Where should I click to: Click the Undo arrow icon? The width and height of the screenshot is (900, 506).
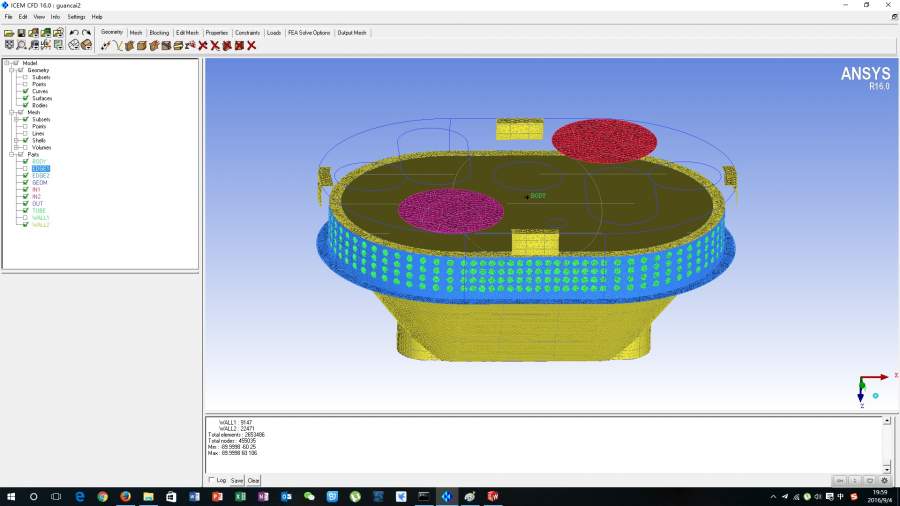click(74, 33)
